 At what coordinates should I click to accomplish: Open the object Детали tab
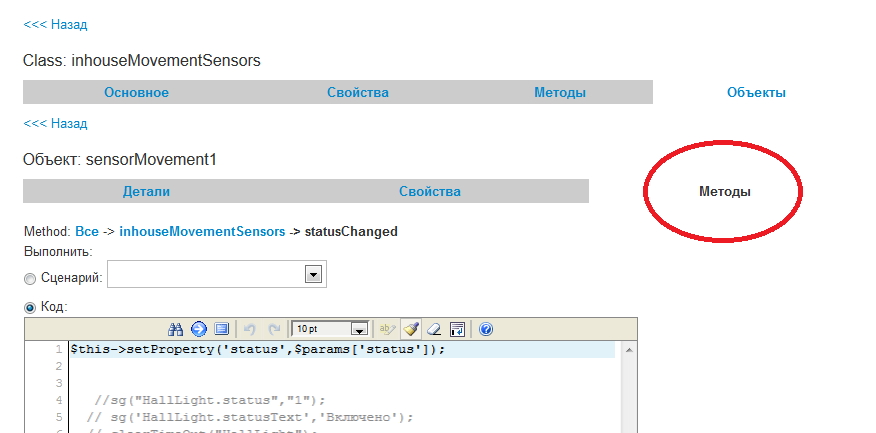point(146,192)
